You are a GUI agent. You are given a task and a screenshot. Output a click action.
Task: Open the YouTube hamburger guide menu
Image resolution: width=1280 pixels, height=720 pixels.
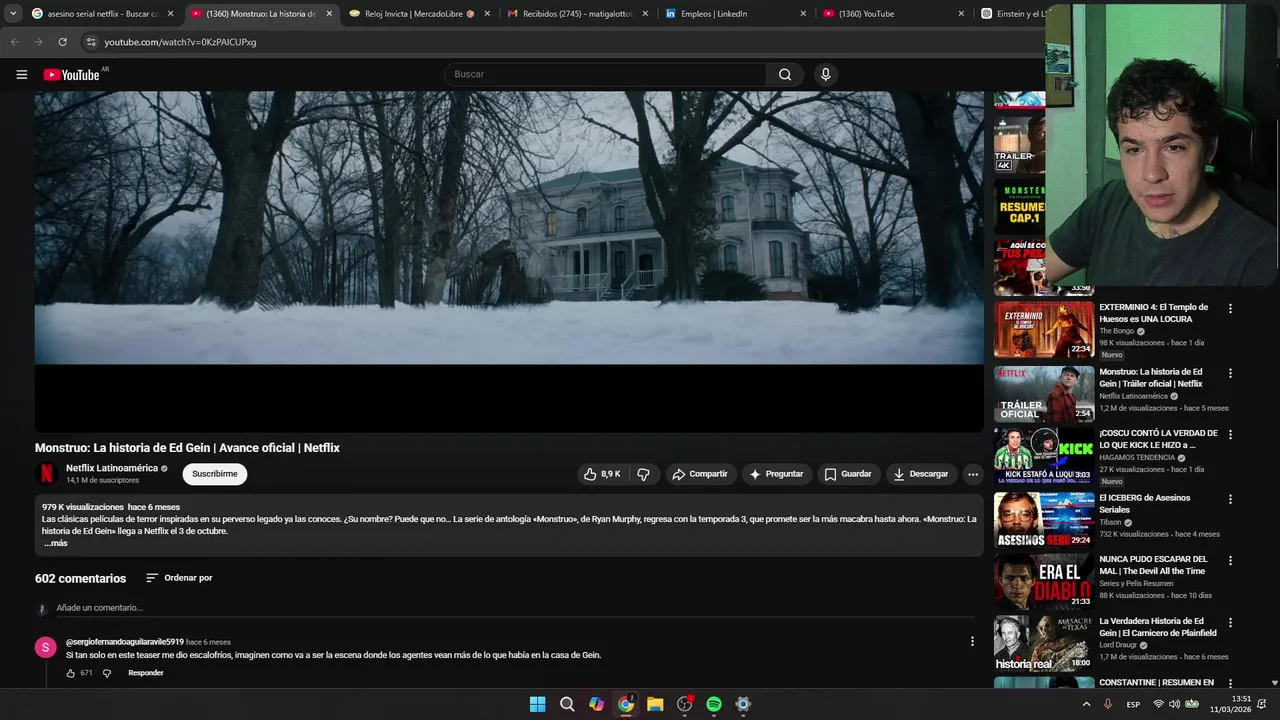21,74
